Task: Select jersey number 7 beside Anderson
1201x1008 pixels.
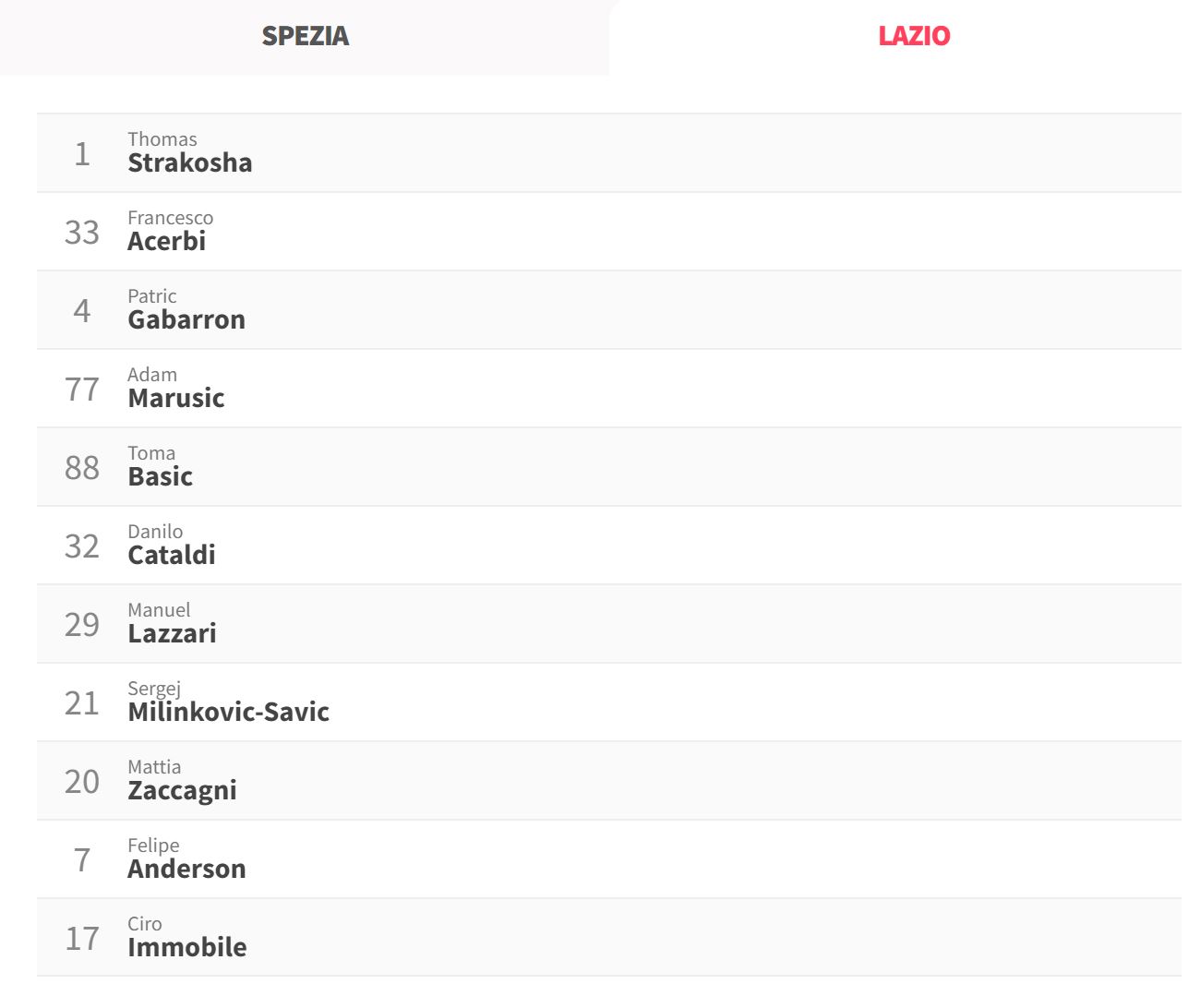Action: pyautogui.click(x=82, y=859)
